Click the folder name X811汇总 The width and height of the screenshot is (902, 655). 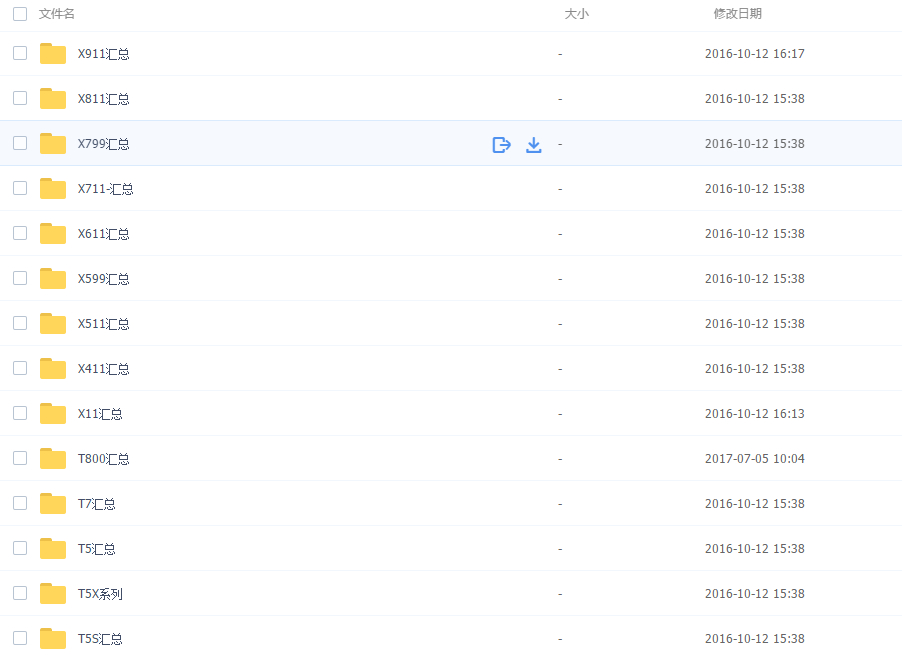104,99
